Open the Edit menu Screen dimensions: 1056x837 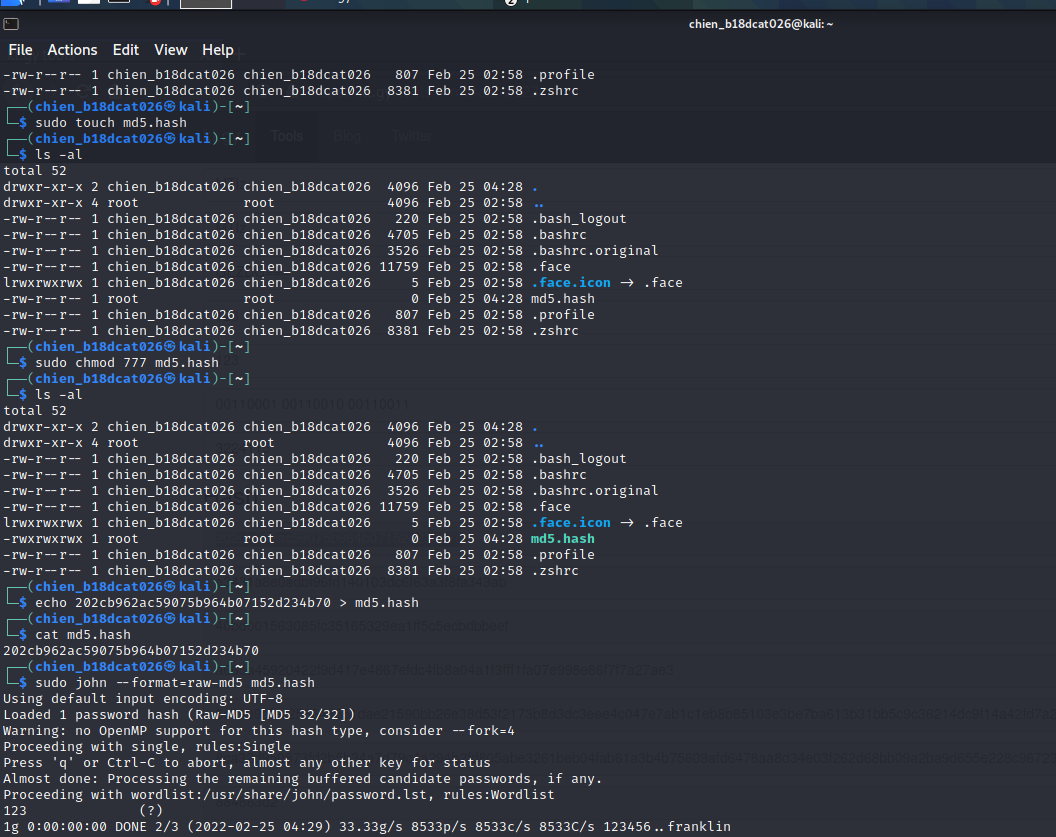pos(126,50)
